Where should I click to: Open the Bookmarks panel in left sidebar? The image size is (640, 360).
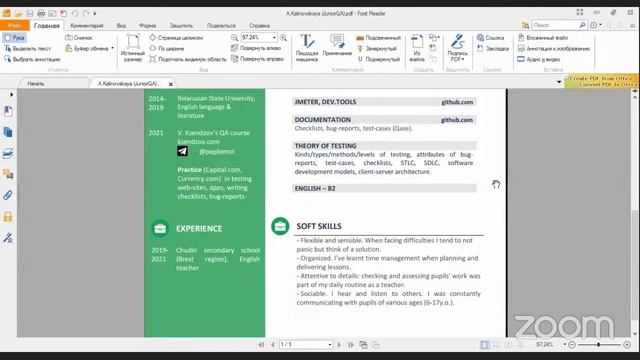point(8,111)
